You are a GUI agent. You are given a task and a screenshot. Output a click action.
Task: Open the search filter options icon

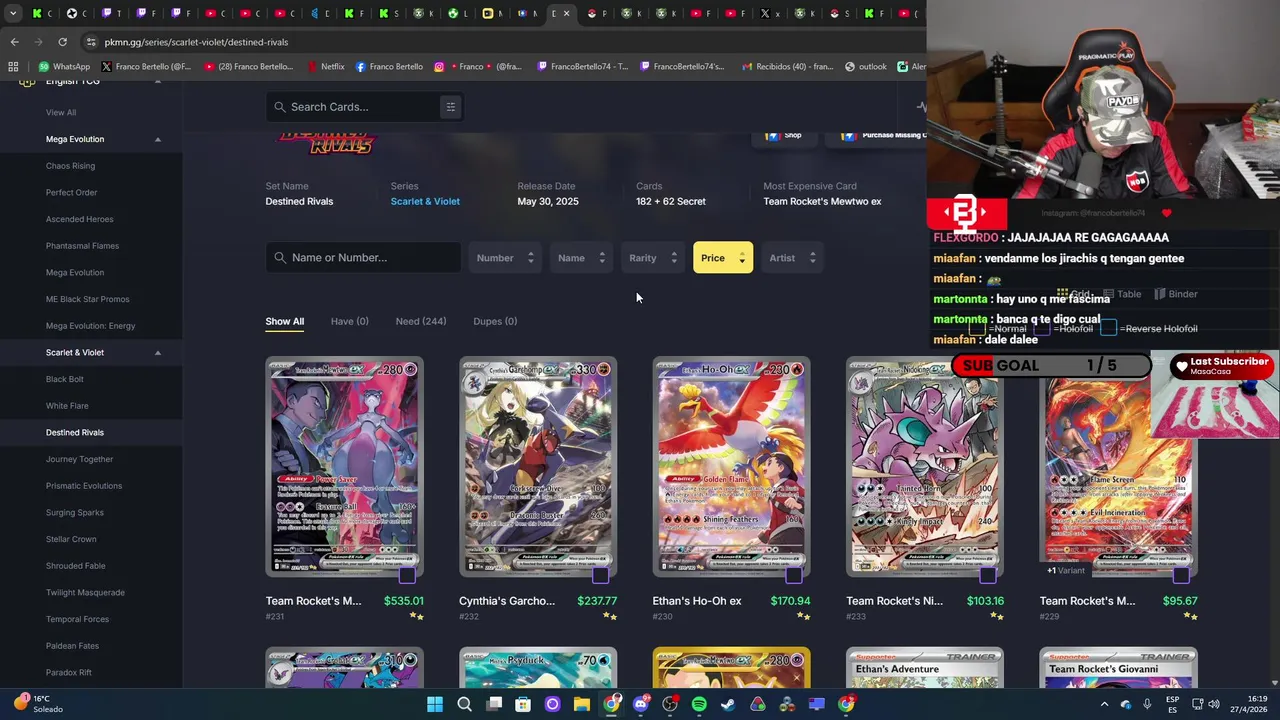450,107
